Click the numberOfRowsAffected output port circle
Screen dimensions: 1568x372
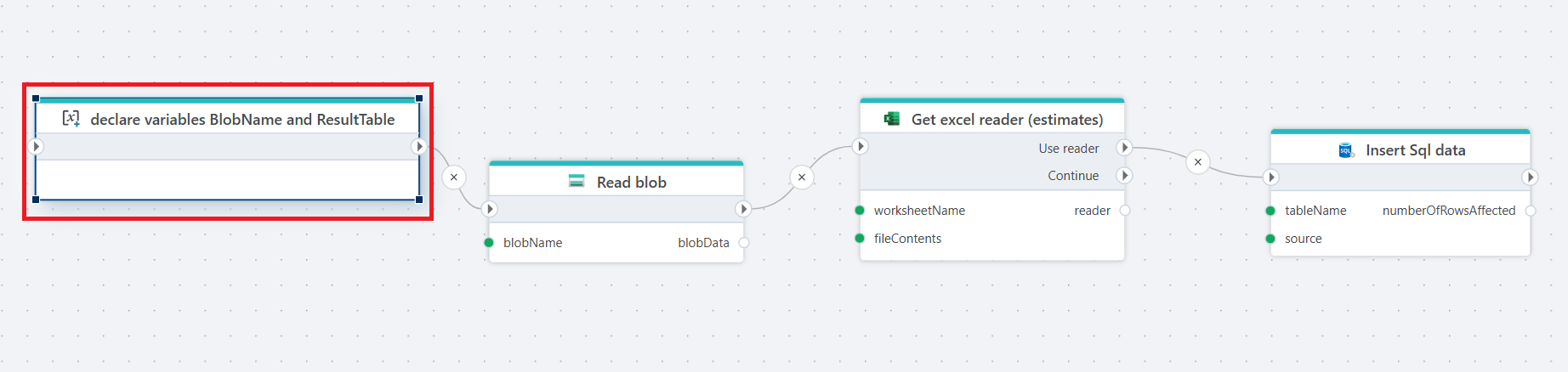coord(1530,211)
